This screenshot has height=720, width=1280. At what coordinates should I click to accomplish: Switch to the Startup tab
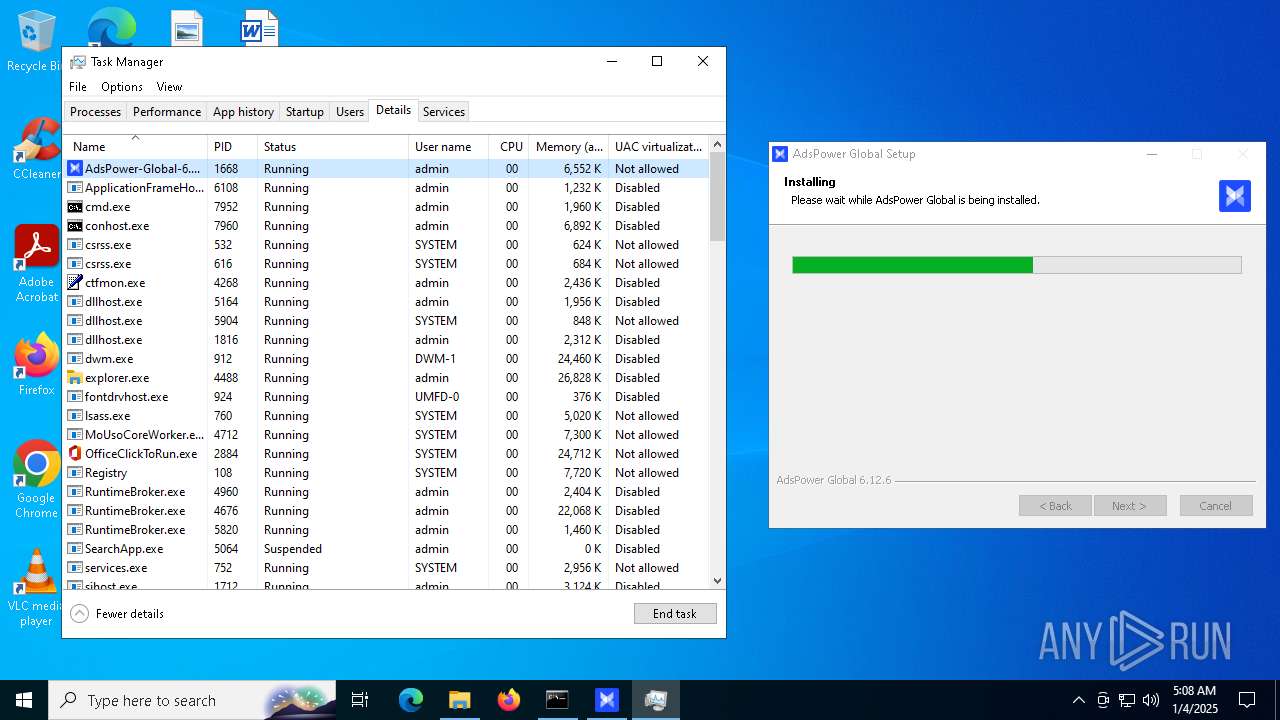click(x=305, y=112)
